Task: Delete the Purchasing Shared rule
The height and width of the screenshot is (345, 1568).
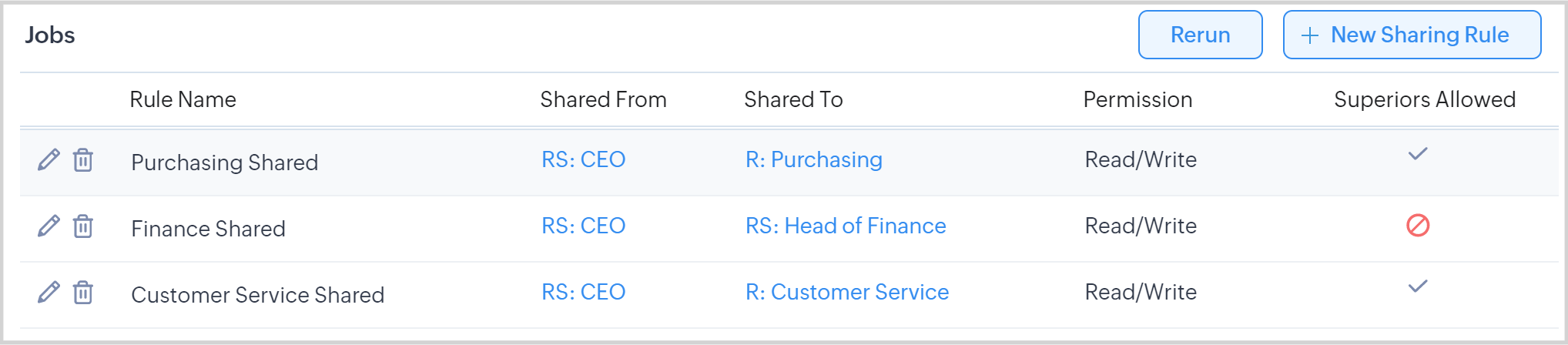Action: click(83, 160)
